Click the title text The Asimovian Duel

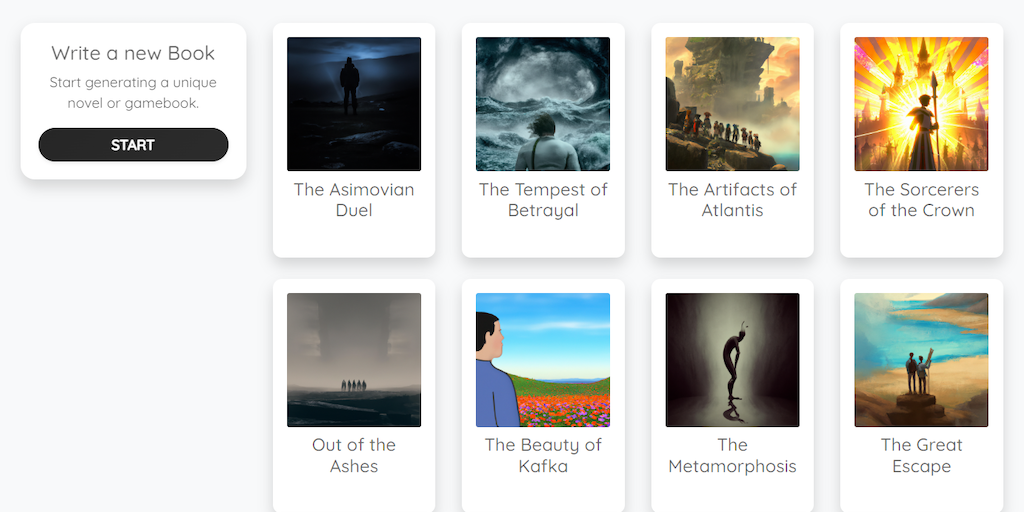tap(354, 200)
